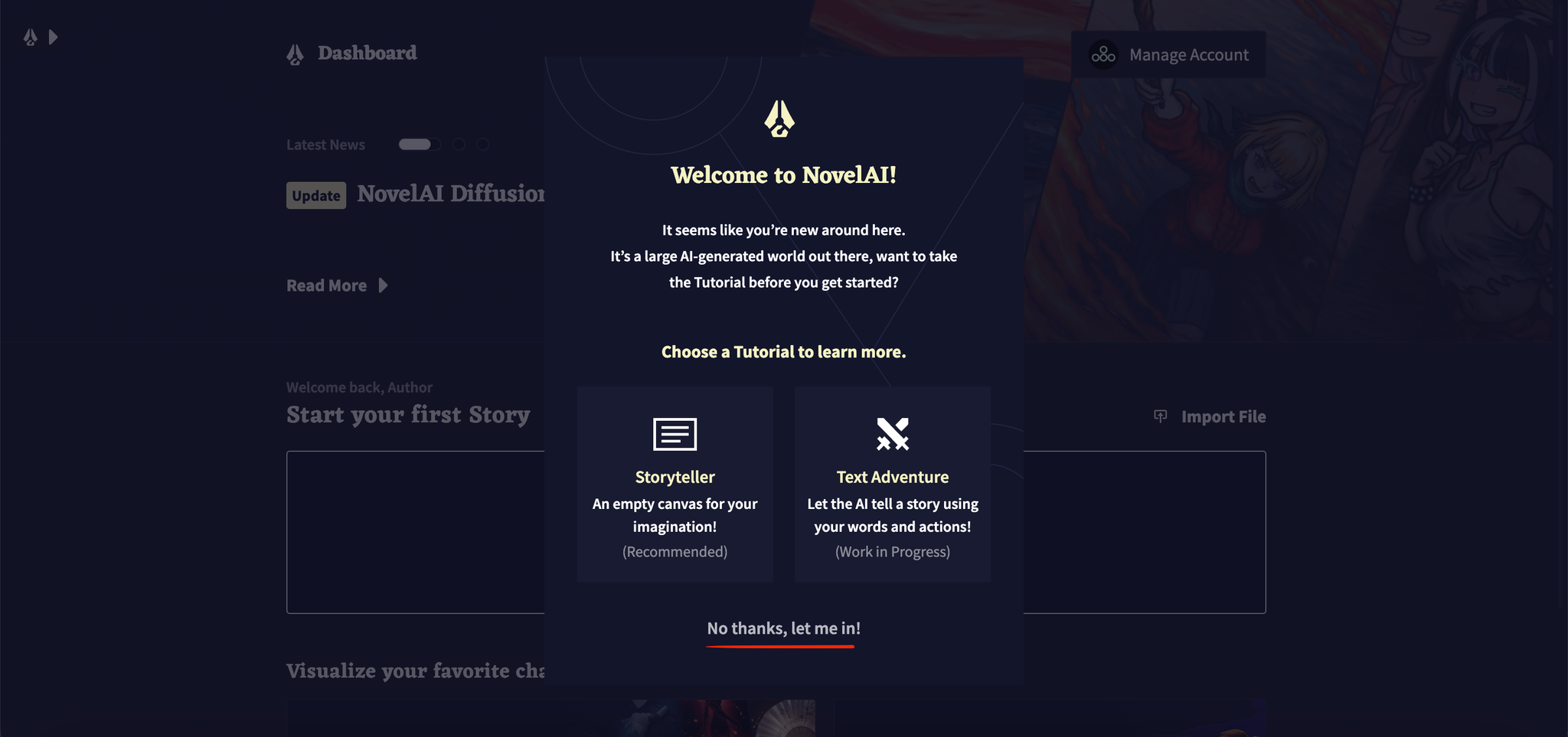Choose the Storyteller tutorial card
Screen dimensions: 1568x737
tap(675, 484)
